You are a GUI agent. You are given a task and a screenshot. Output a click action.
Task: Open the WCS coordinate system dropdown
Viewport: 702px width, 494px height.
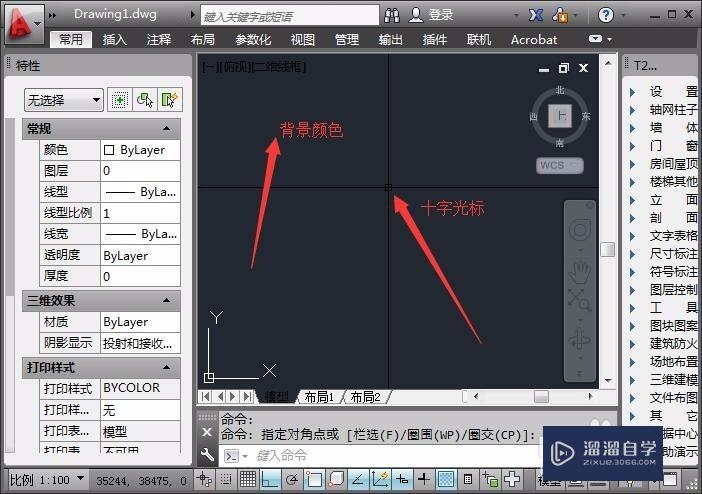tap(560, 165)
